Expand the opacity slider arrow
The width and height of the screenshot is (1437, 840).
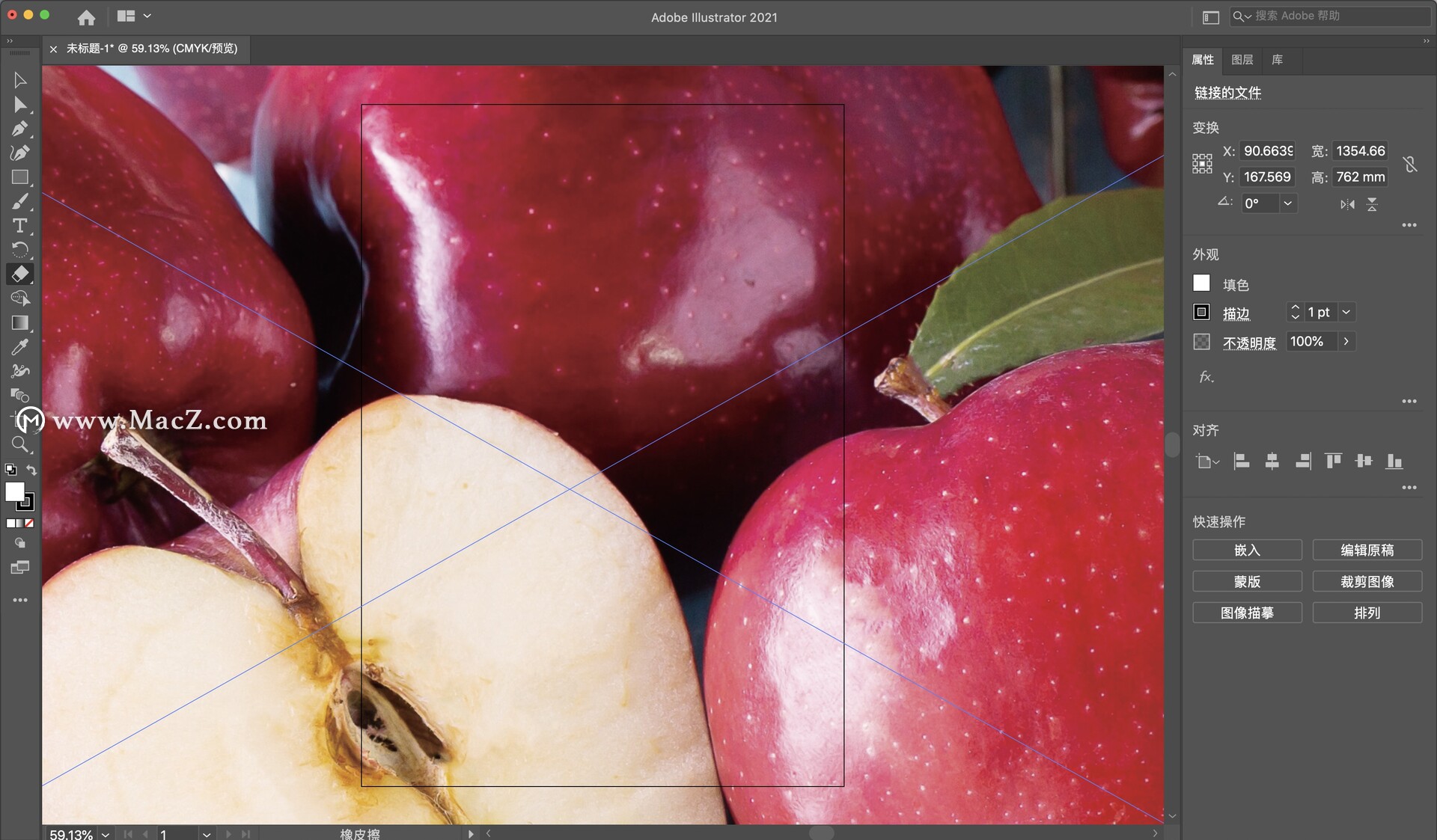tap(1346, 341)
